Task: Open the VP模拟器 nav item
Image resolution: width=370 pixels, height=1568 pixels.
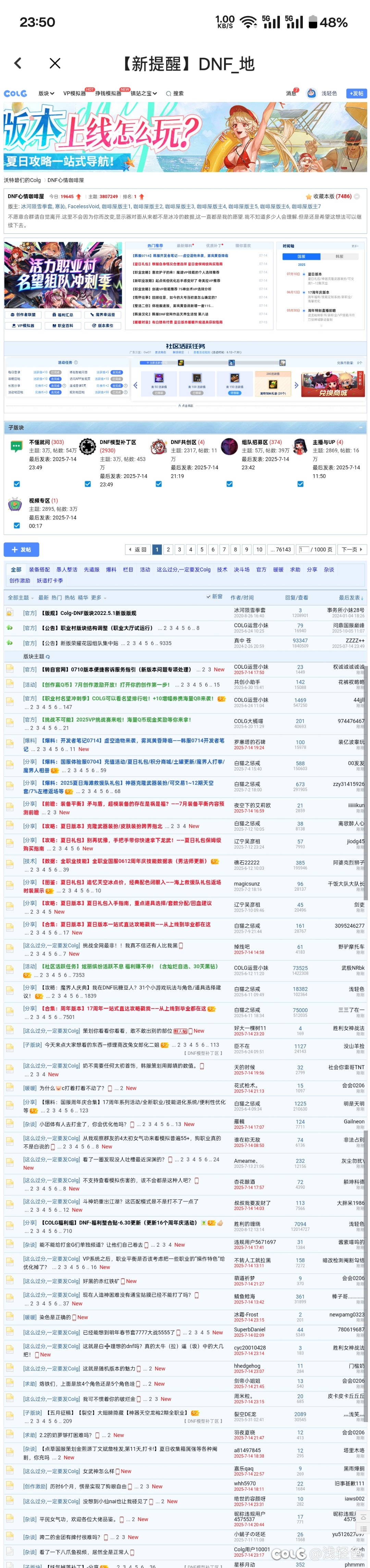Action: (75, 94)
